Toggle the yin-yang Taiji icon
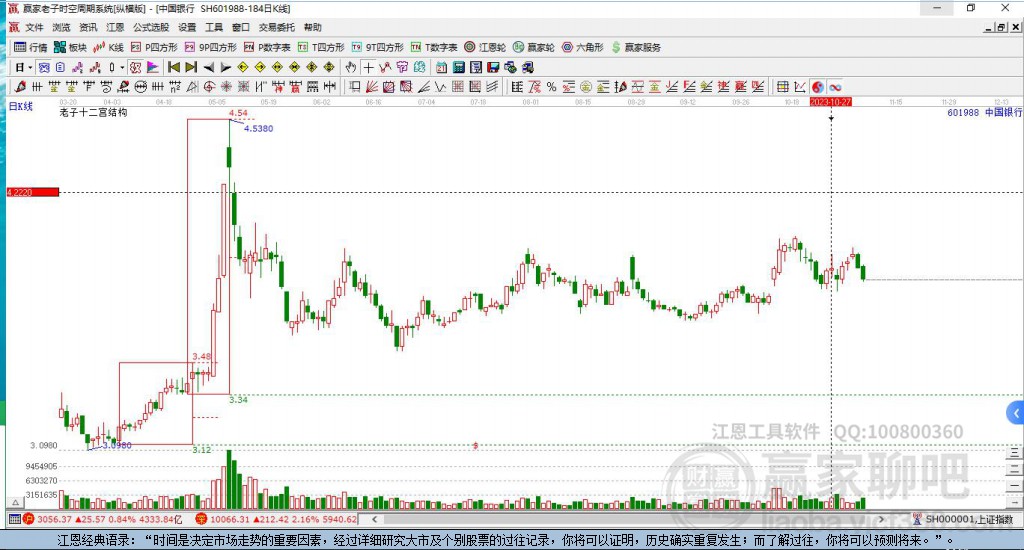1024x550 pixels. [818, 87]
